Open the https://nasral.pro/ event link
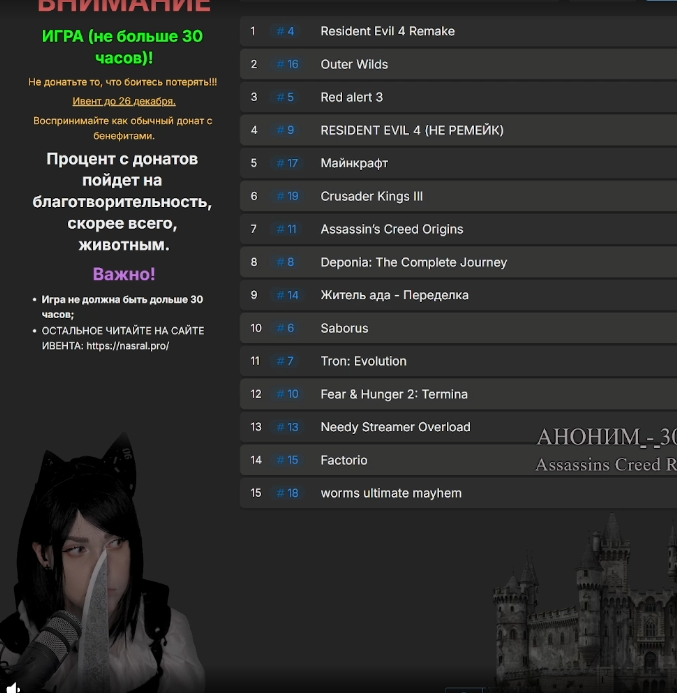 coord(128,346)
